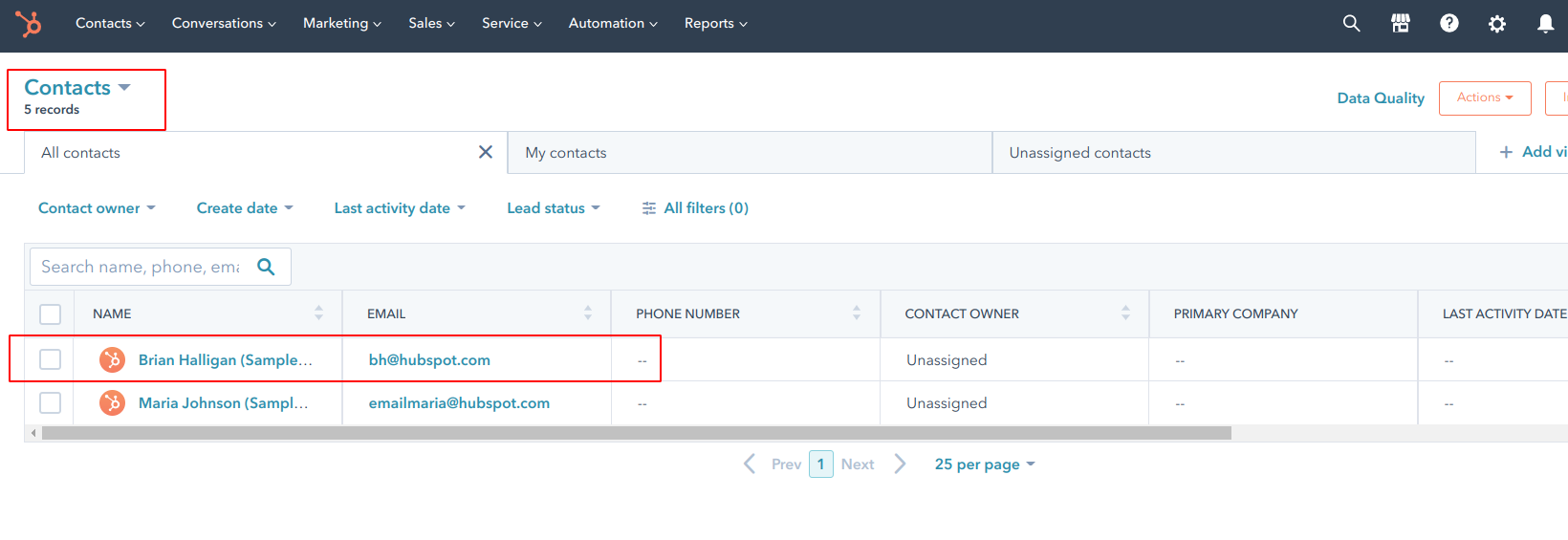Open the Data Quality link
The width and height of the screenshot is (1568, 540).
[1381, 97]
